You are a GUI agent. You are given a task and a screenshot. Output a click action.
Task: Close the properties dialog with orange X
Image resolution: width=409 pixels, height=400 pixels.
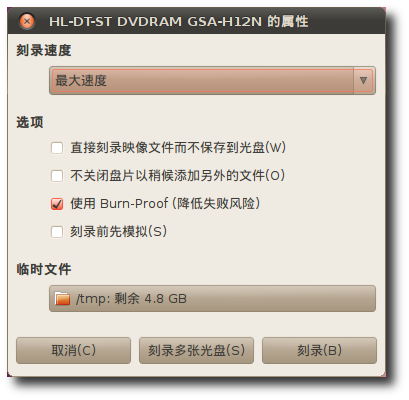(27, 22)
